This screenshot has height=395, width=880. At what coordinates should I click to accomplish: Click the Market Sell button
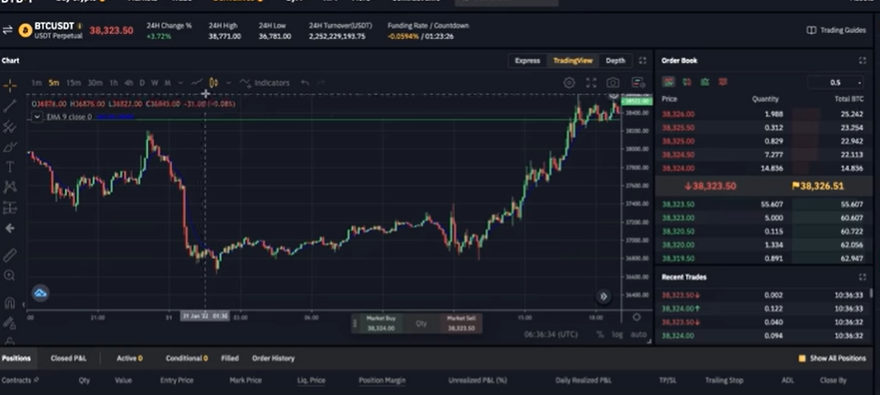(x=461, y=323)
